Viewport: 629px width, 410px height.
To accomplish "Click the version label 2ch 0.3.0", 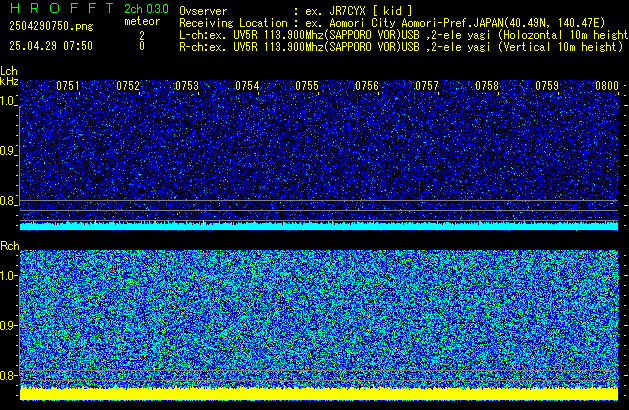I will tap(146, 9).
